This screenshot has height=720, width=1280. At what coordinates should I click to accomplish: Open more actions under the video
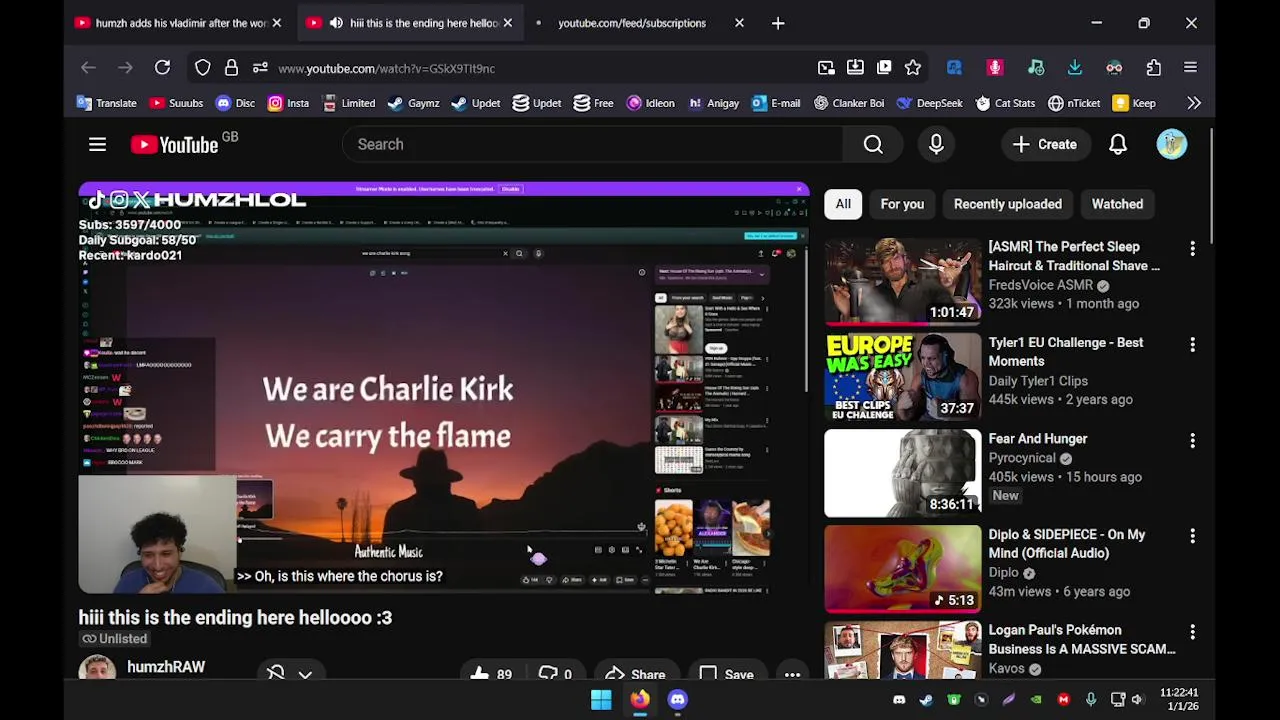coord(792,673)
